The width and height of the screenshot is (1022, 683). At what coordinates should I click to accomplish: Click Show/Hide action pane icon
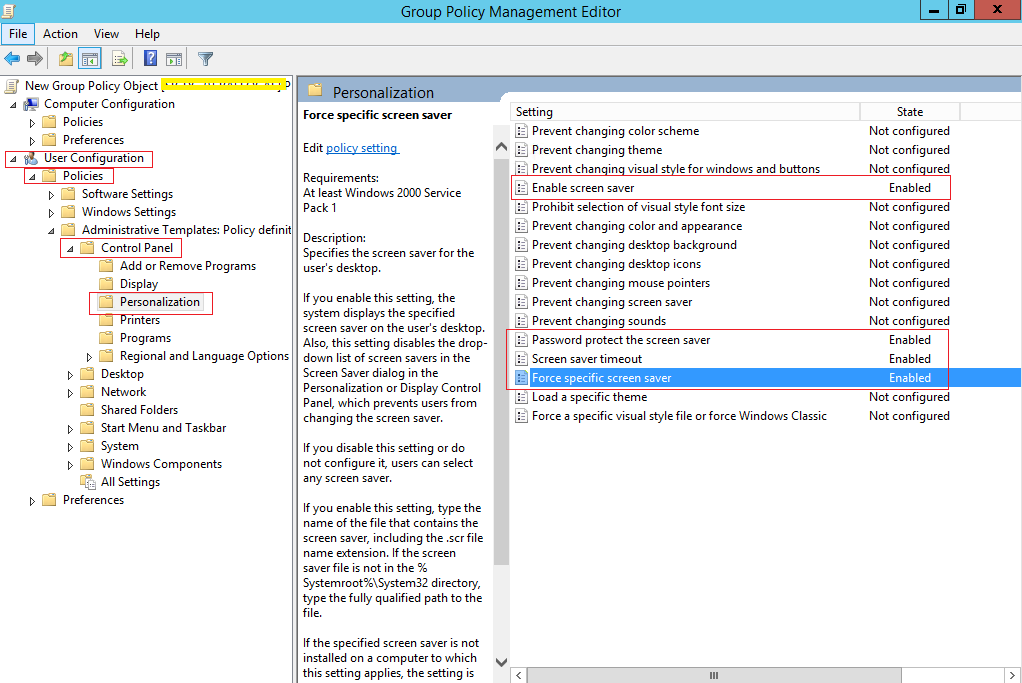[x=174, y=59]
